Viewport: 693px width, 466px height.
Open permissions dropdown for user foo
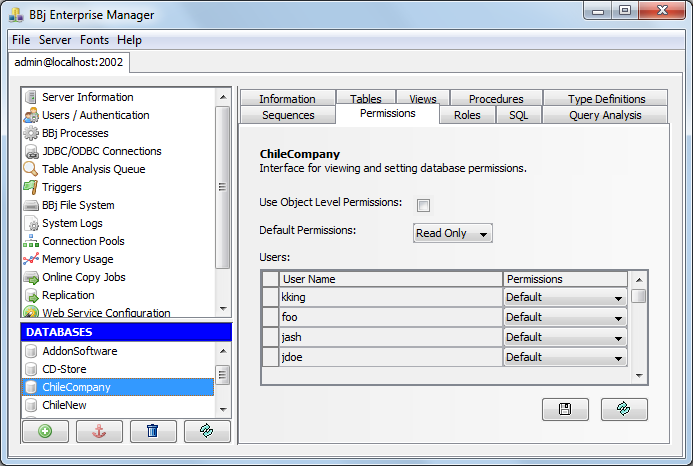coord(565,317)
